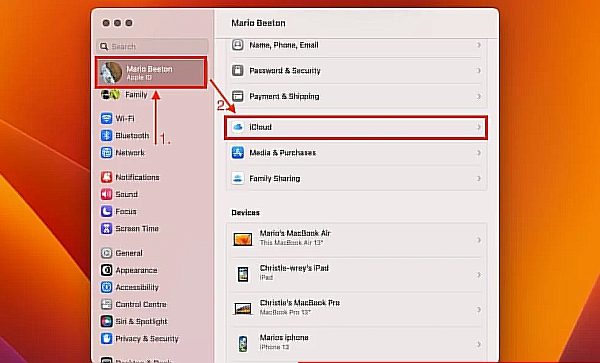Open Family Sharing label
This screenshot has width=600, height=363.
(x=275, y=178)
